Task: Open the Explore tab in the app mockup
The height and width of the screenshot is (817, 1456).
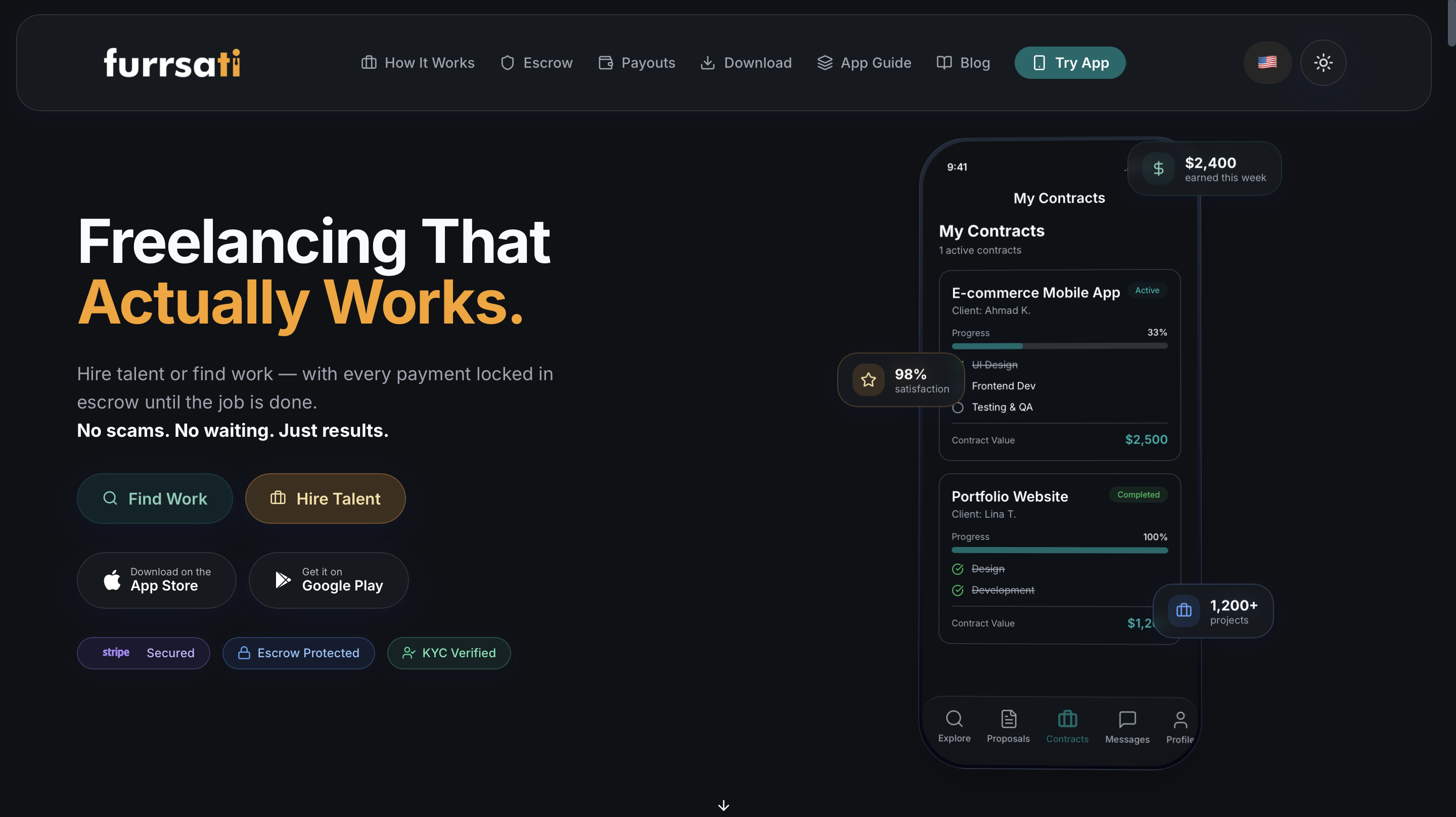Action: tap(954, 725)
